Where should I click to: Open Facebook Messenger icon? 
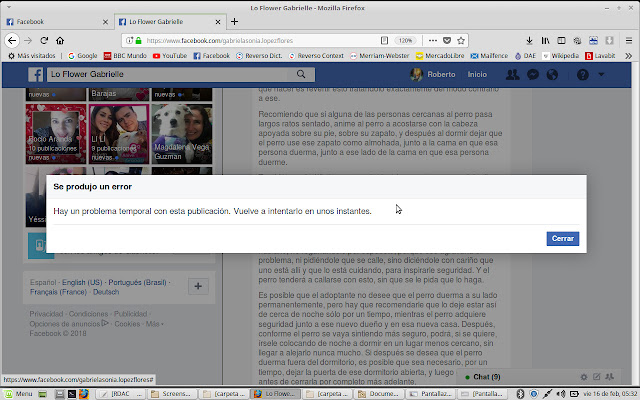coord(533,74)
